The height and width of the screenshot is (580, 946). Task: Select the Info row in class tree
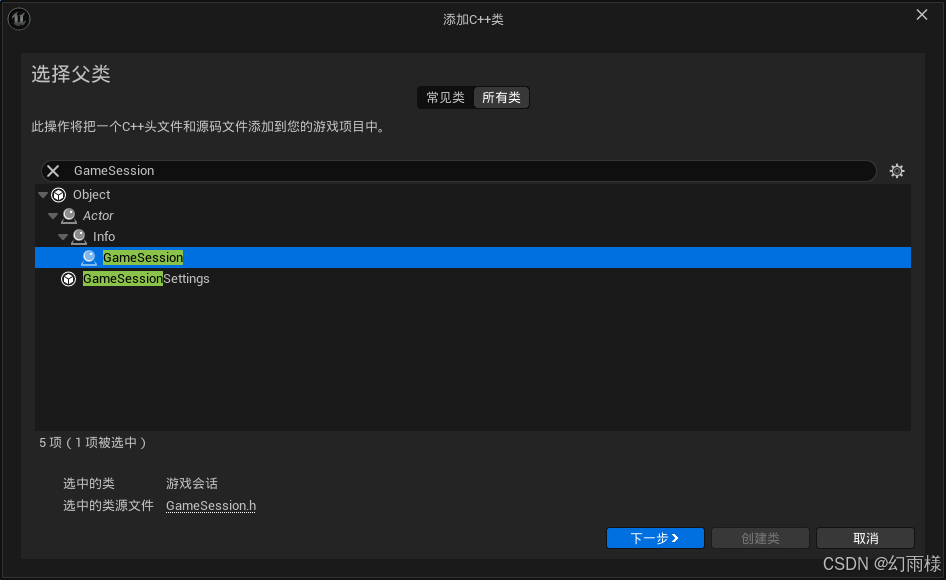coord(472,237)
